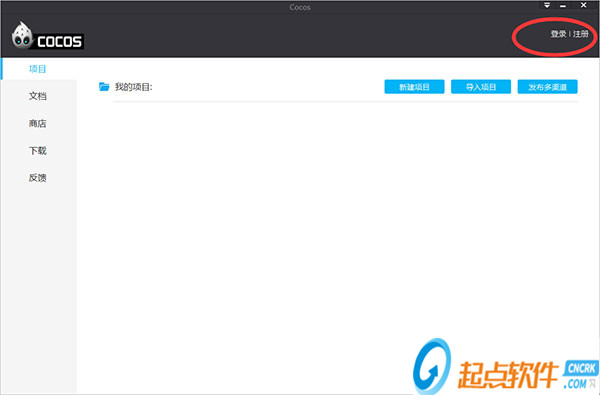Viewport: 600px width, 395px height.
Task: Click the 发布多渠道 (Publish Multi-channel) button
Action: click(548, 87)
